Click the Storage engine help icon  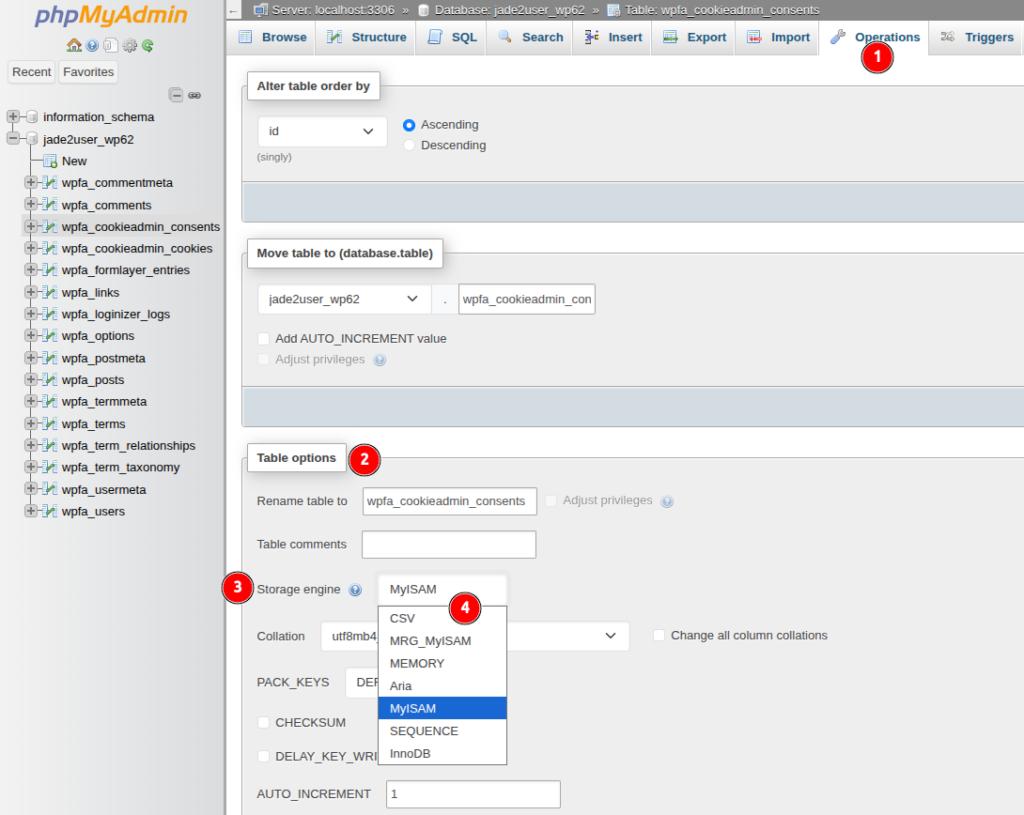(355, 590)
